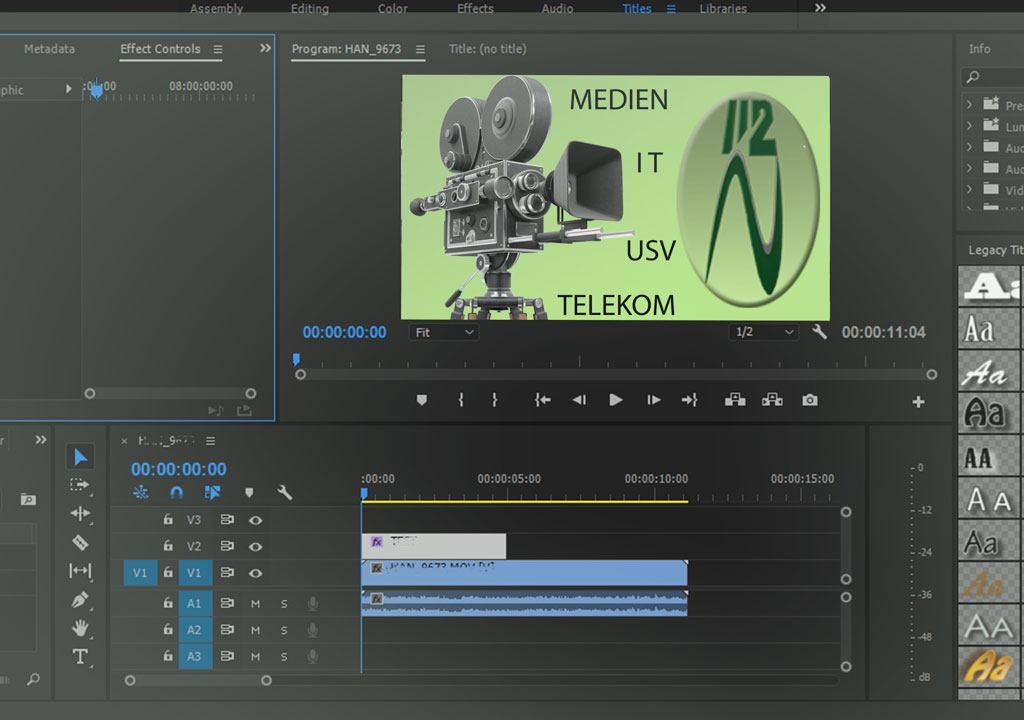The width and height of the screenshot is (1024, 720).
Task: Open the Metadata panel tab
Action: tap(50, 49)
